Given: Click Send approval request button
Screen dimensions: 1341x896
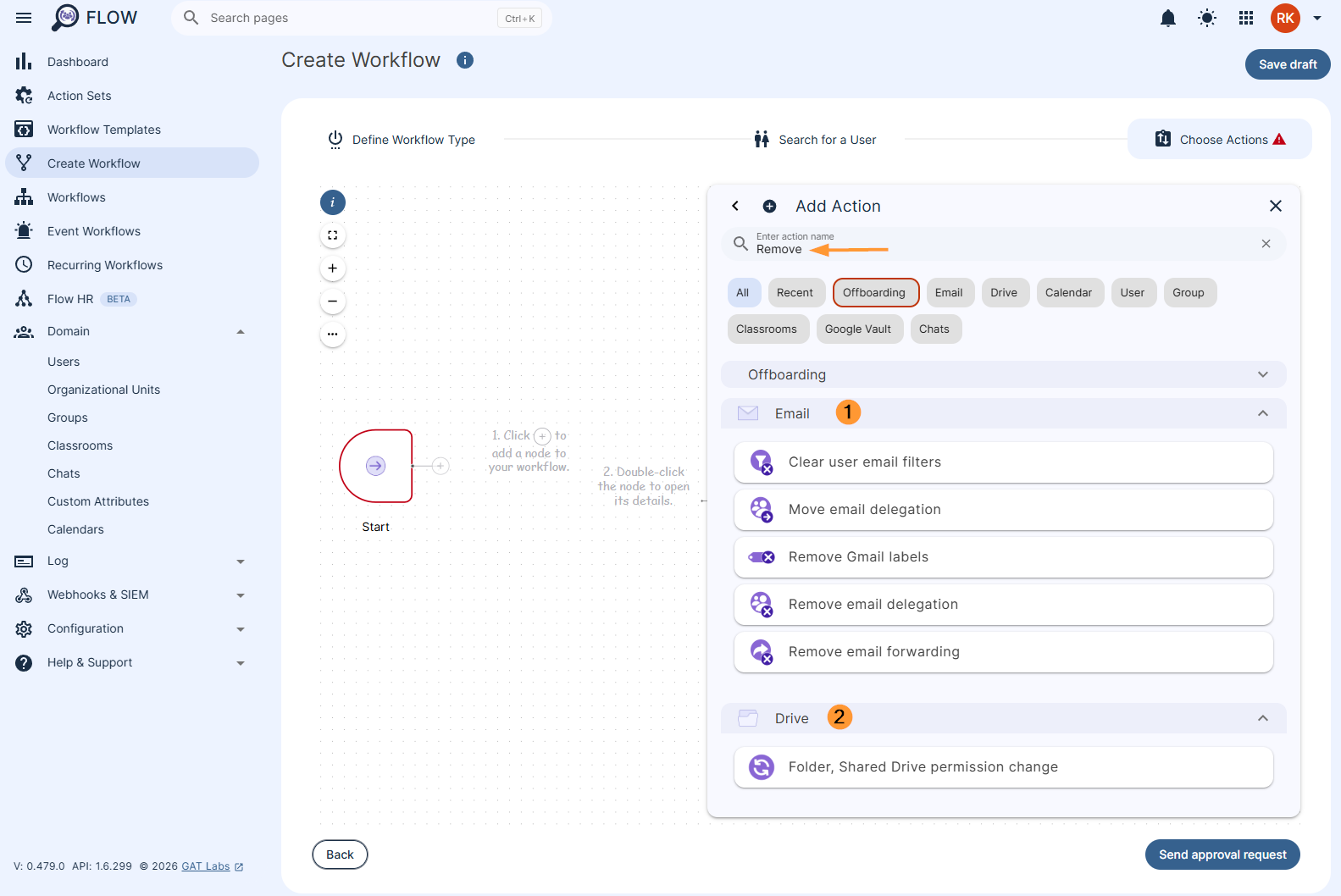Looking at the screenshot, I should click(x=1222, y=855).
